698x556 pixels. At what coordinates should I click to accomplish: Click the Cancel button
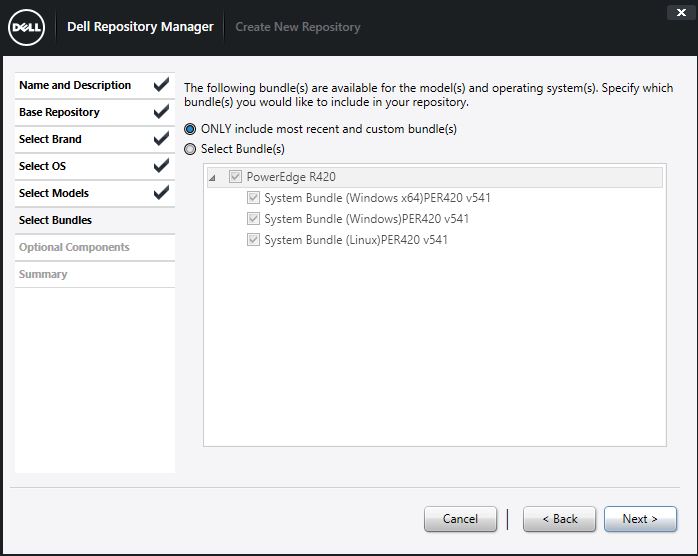pyautogui.click(x=460, y=519)
